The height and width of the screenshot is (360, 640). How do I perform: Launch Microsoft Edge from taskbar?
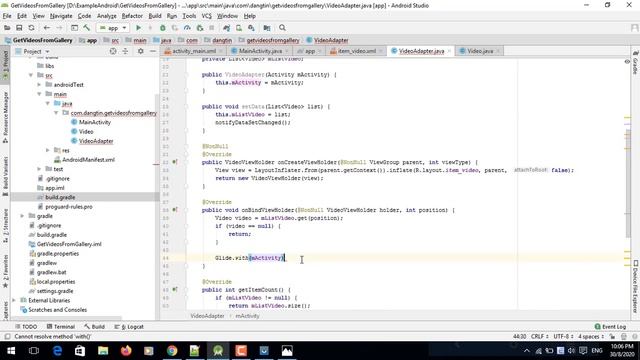[x=57, y=351]
